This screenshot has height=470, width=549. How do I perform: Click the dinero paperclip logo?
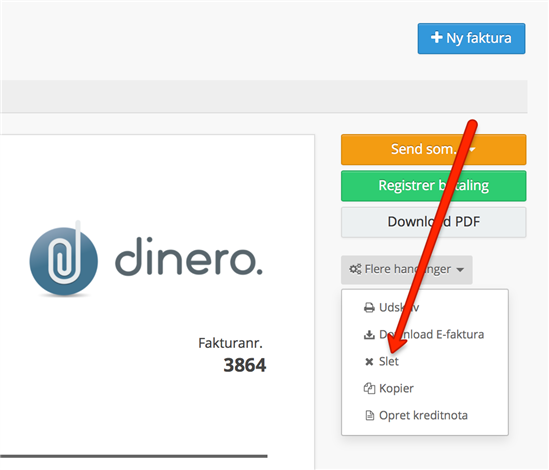click(x=64, y=260)
